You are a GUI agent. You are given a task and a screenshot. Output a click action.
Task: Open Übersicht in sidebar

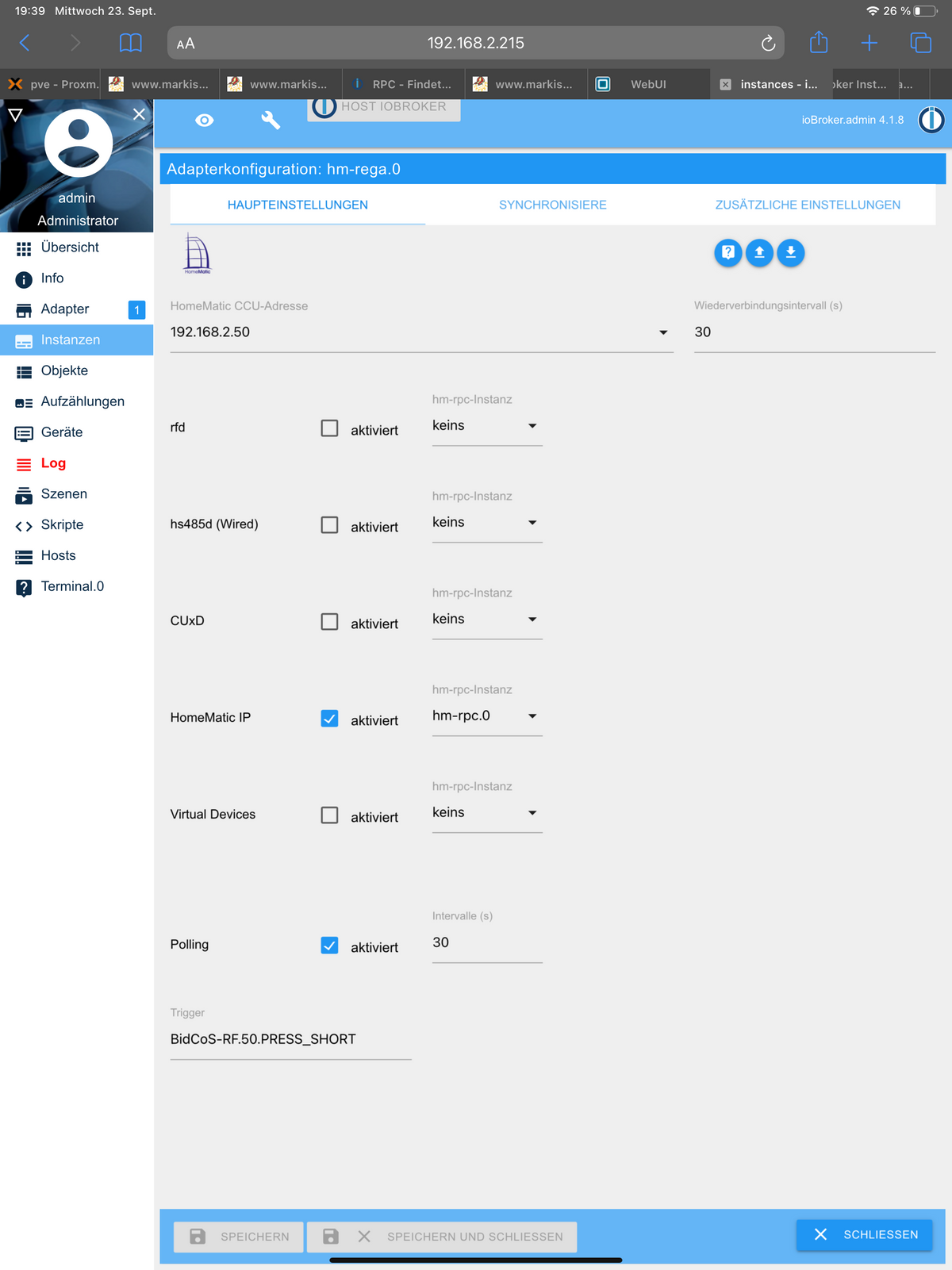coord(77,247)
